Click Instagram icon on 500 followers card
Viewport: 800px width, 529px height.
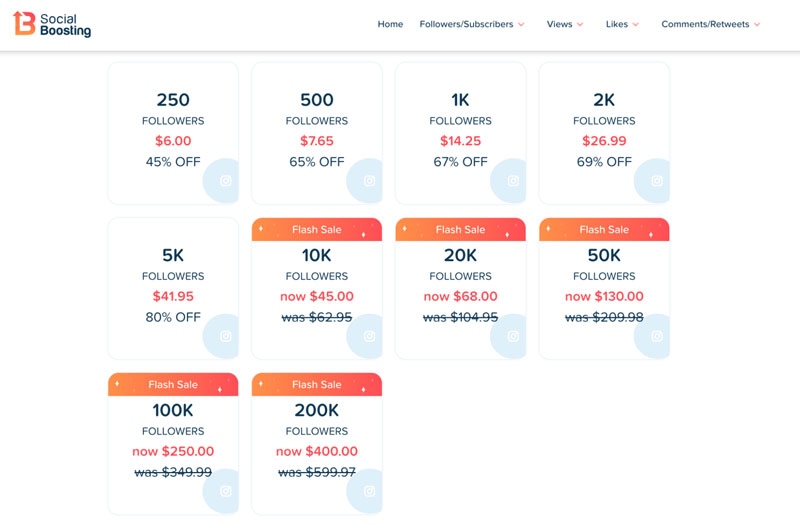pos(369,181)
